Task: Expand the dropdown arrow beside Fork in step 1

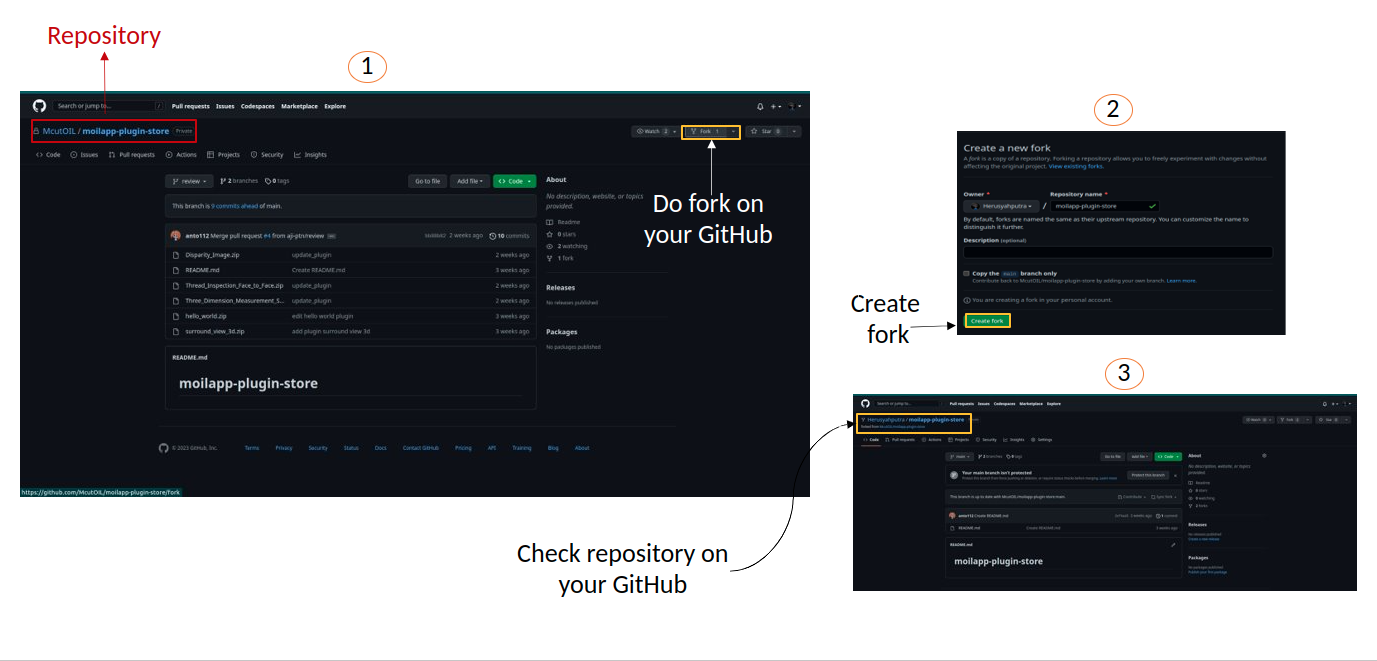Action: pos(734,131)
